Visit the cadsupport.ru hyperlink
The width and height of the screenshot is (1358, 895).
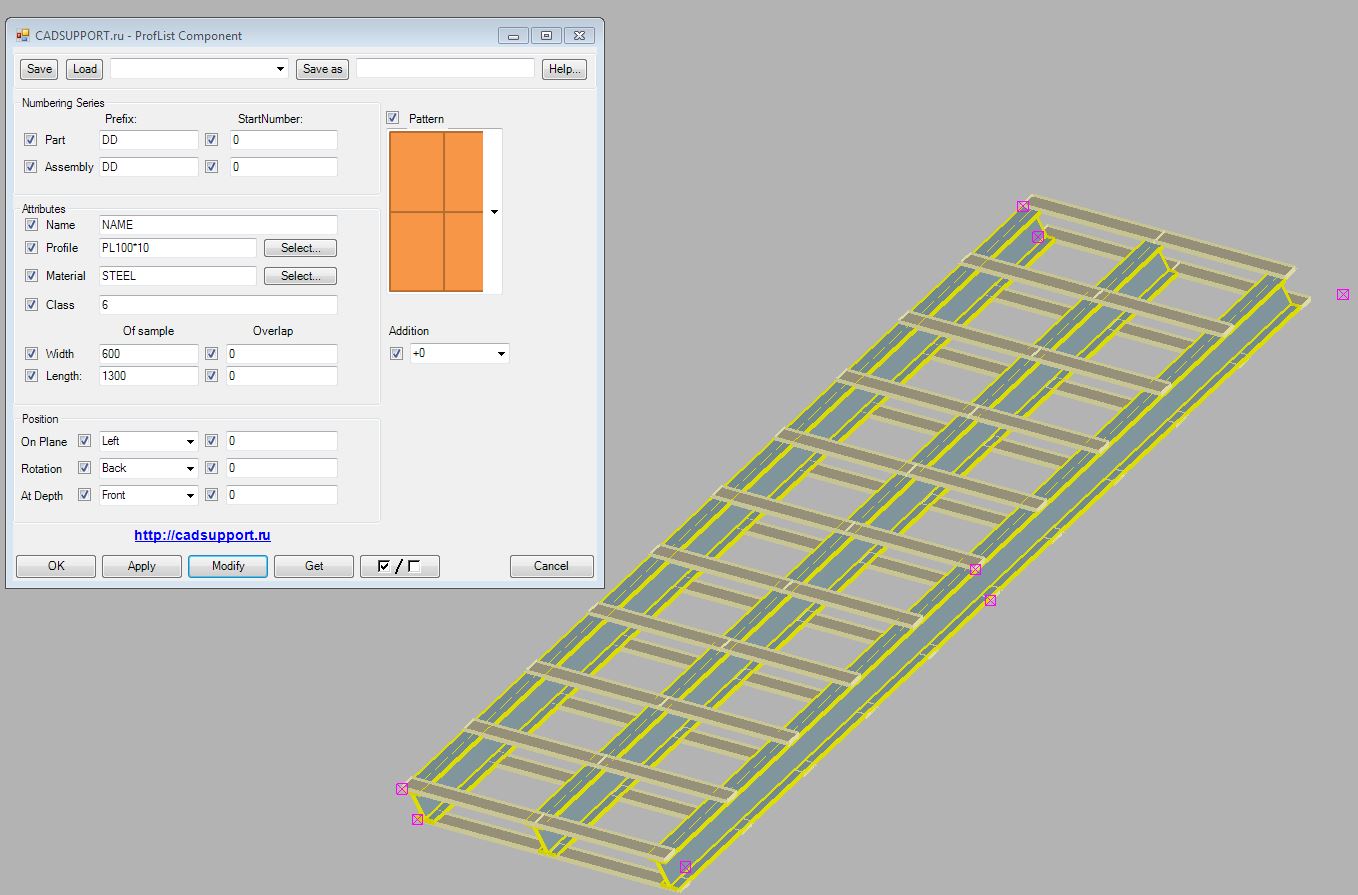(202, 535)
